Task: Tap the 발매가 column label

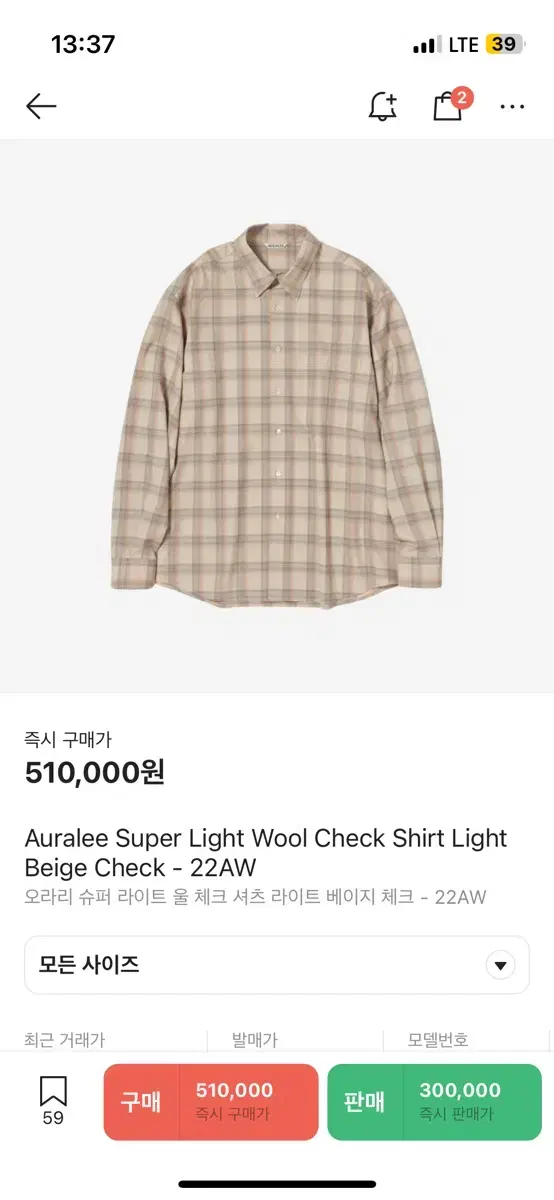Action: (x=254, y=1040)
